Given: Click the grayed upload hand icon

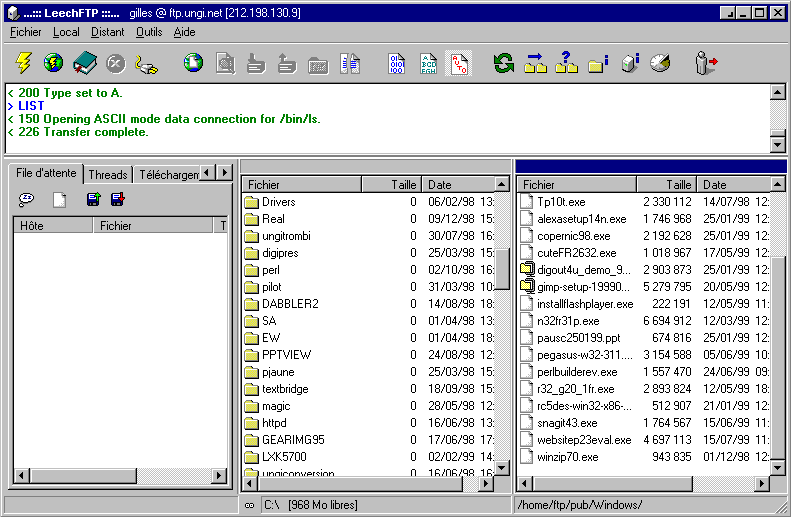Looking at the screenshot, I should point(287,64).
